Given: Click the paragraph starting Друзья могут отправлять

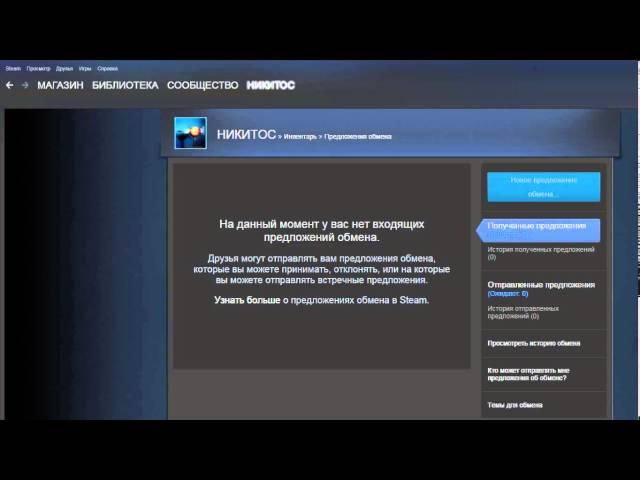Looking at the screenshot, I should (x=322, y=269).
